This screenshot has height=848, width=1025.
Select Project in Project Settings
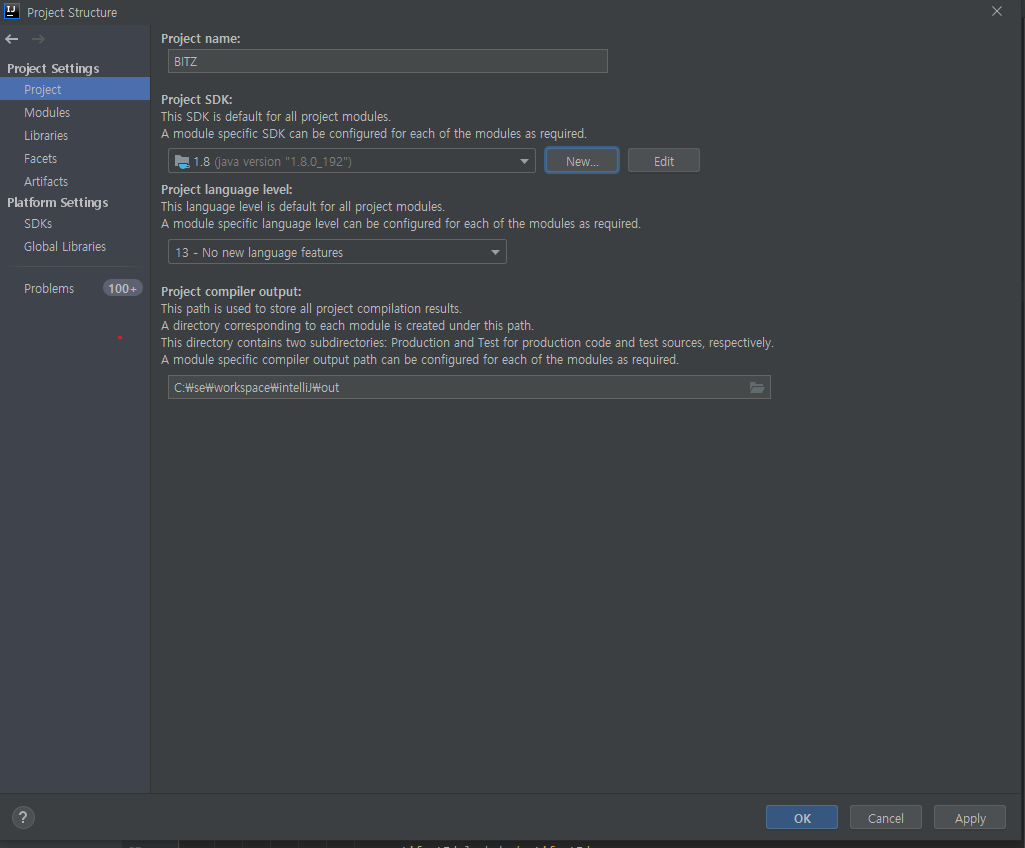(75, 89)
